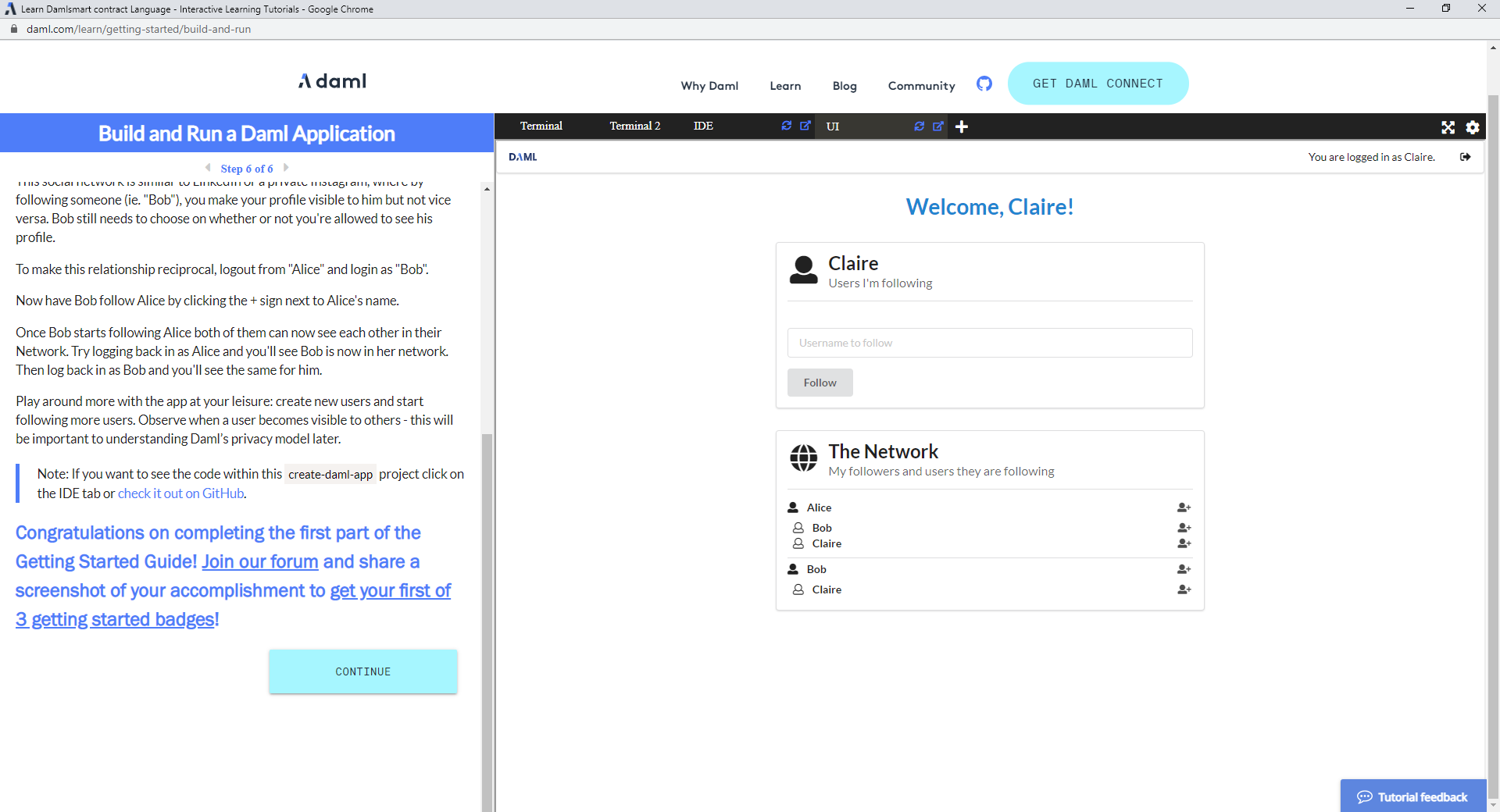Image resolution: width=1500 pixels, height=812 pixels.
Task: Add a new tab with plus icon
Action: (962, 126)
